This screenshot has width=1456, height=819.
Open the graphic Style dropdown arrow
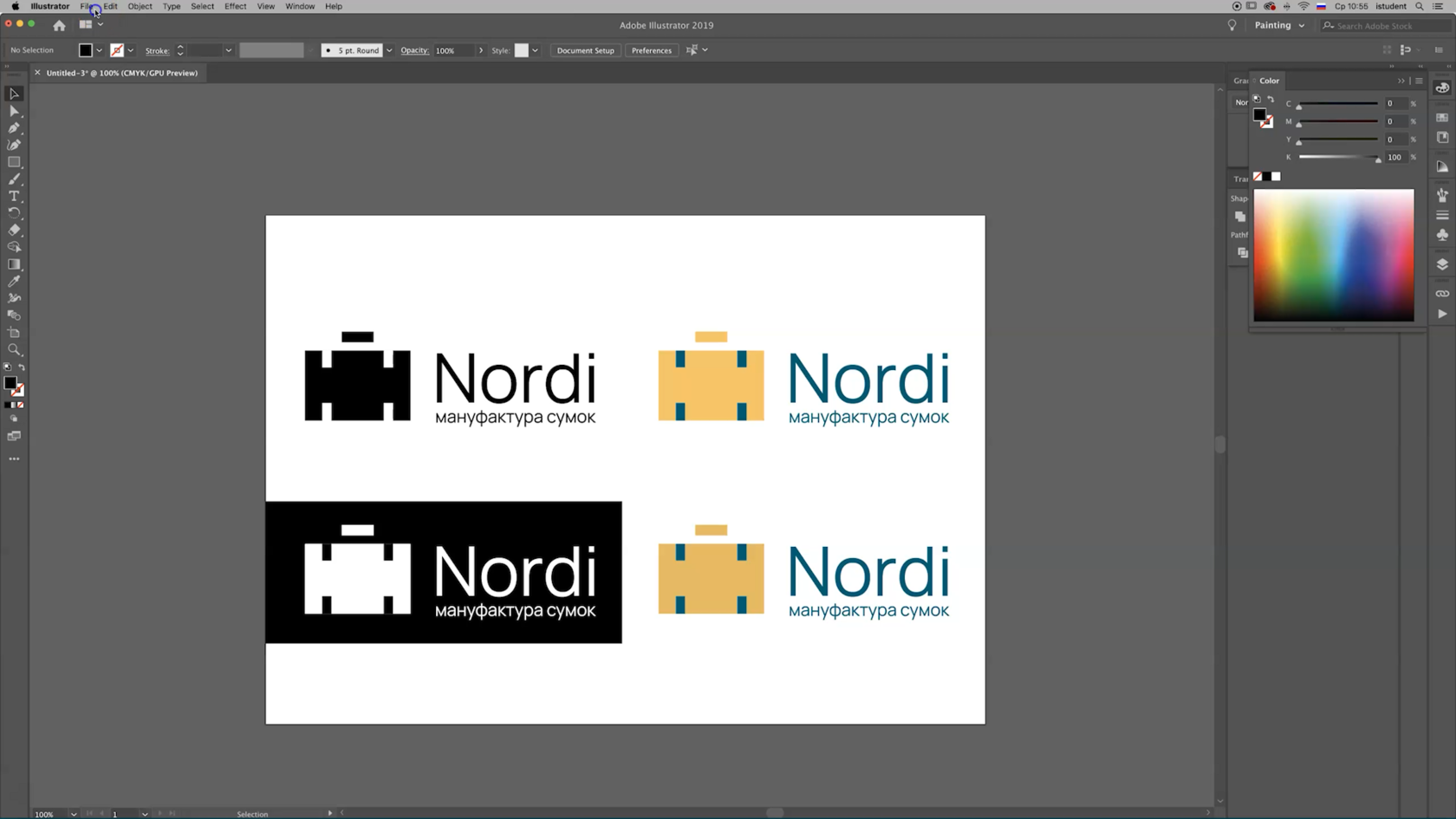[x=535, y=50]
